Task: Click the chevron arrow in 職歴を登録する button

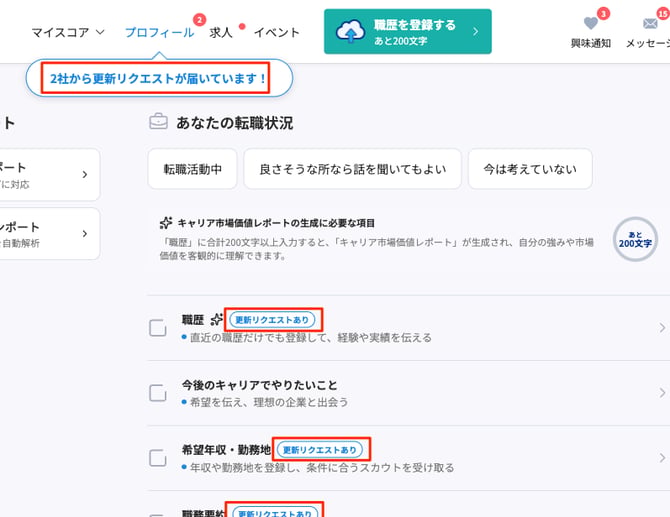Action: coord(476,31)
